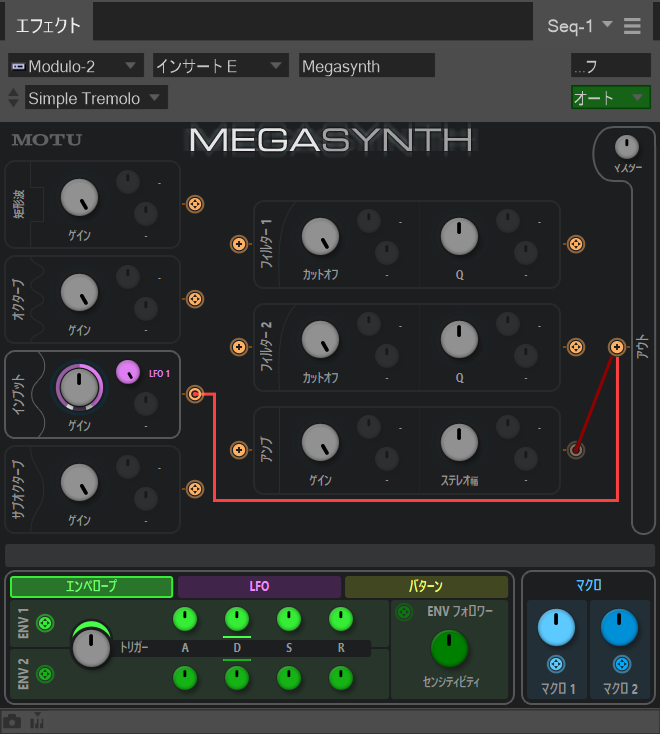Click the main out jack
This screenshot has height=734, width=660.
616,347
